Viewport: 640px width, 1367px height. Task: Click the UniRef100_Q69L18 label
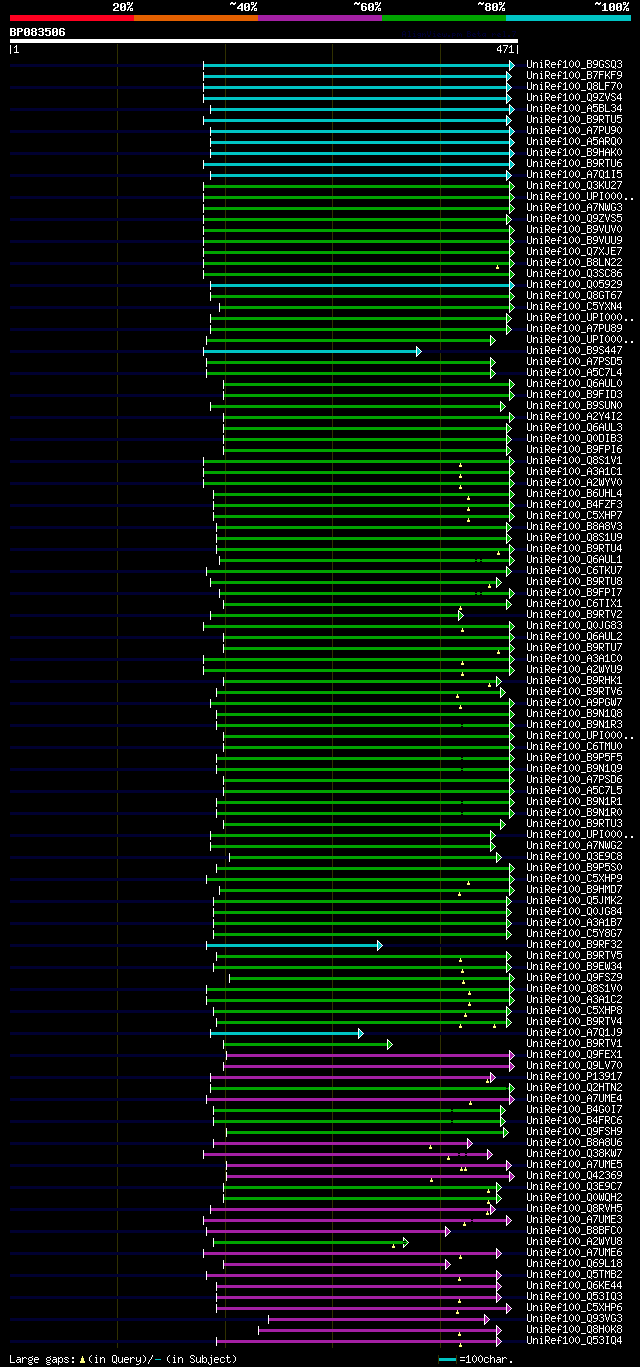click(574, 1264)
